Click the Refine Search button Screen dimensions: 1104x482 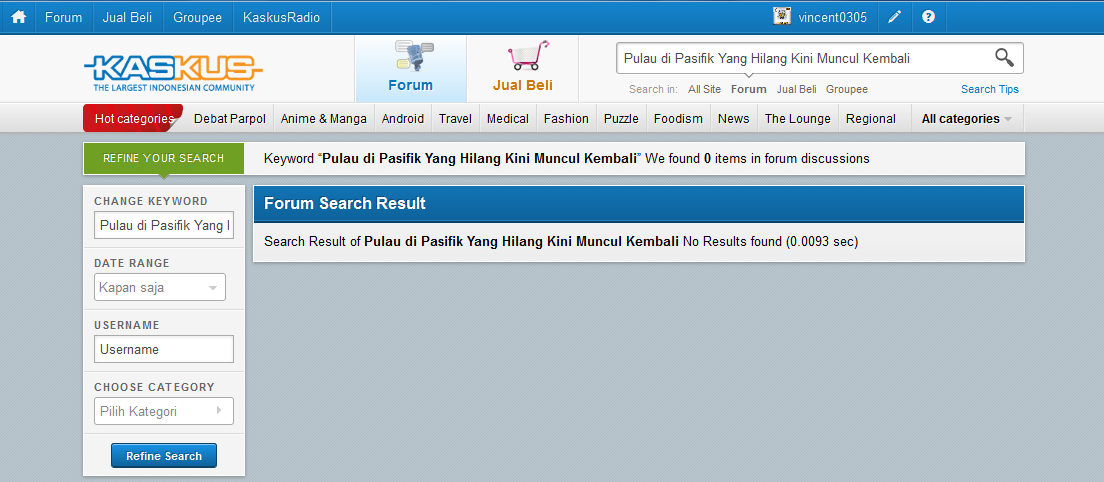coord(164,456)
